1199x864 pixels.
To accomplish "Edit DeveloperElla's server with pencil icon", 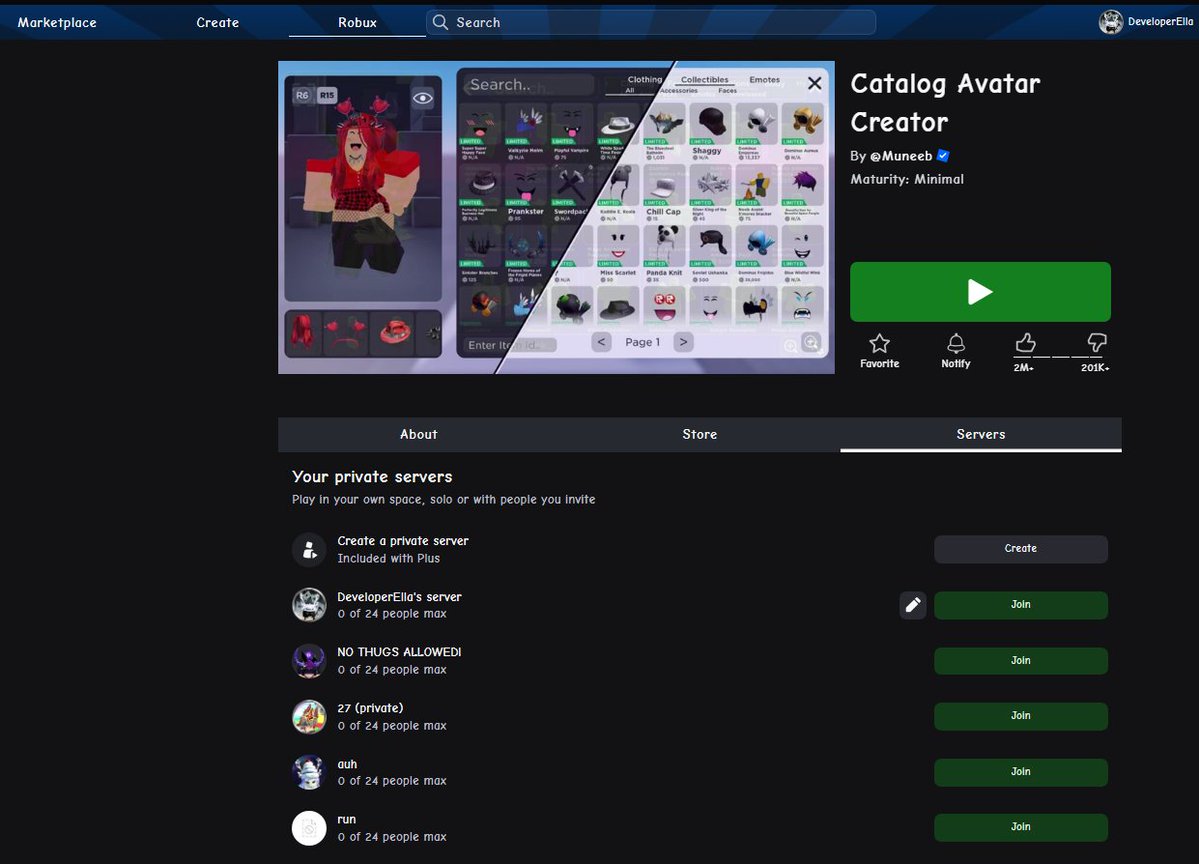I will click(913, 605).
